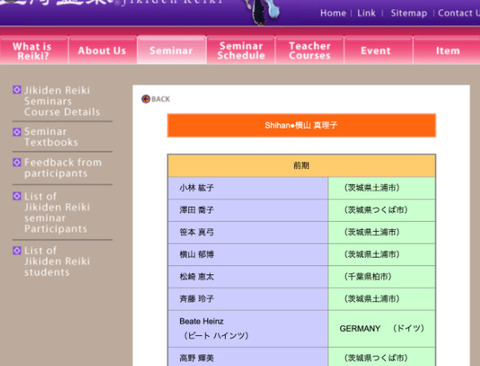
Task: Click the location cell in the 澤田 row
Action: pyautogui.click(x=382, y=210)
